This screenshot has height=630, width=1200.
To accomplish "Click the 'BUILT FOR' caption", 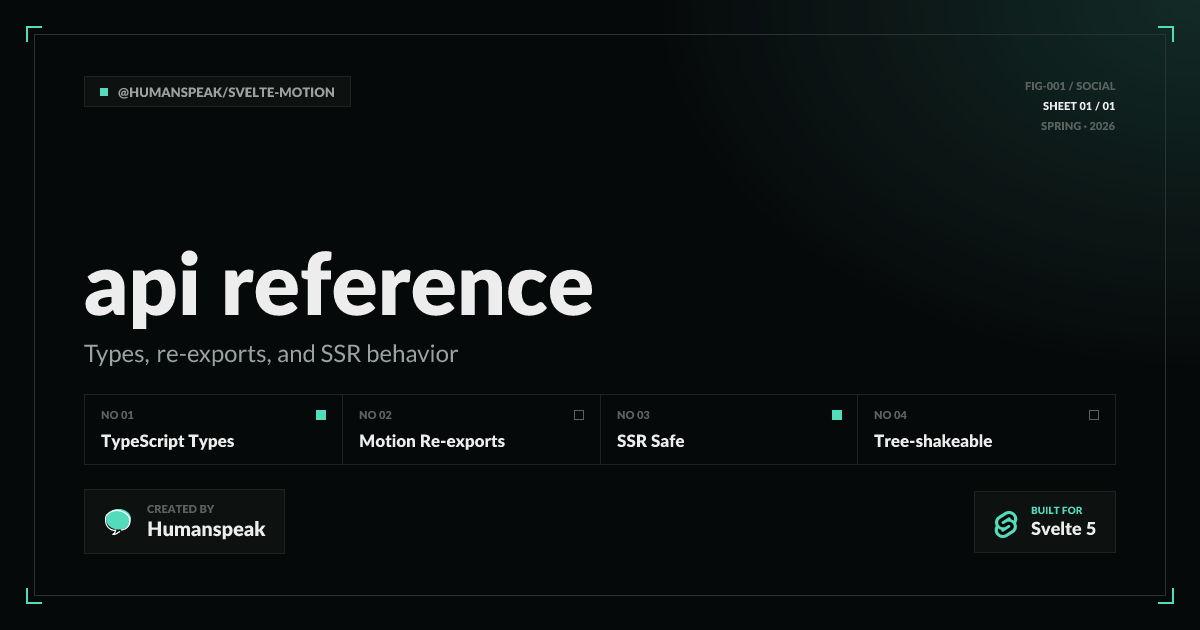I will pyautogui.click(x=1056, y=510).
